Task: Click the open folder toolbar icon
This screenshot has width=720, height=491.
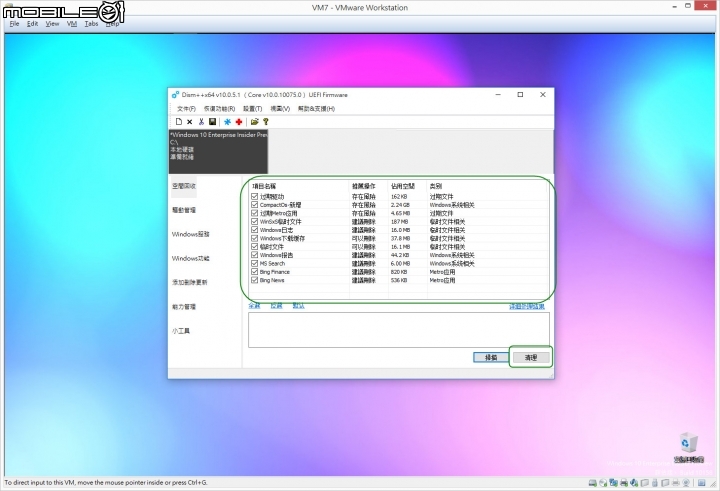Action: coord(254,122)
